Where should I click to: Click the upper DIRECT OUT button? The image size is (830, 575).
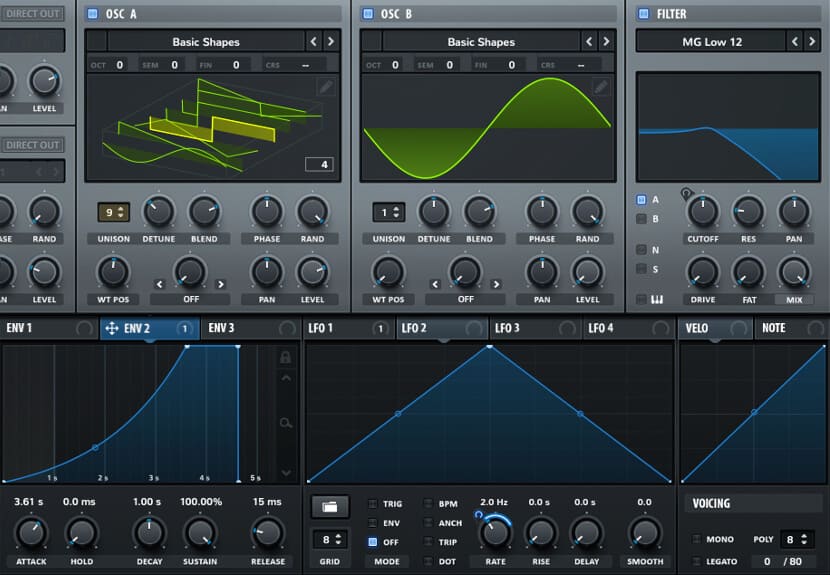(x=32, y=14)
